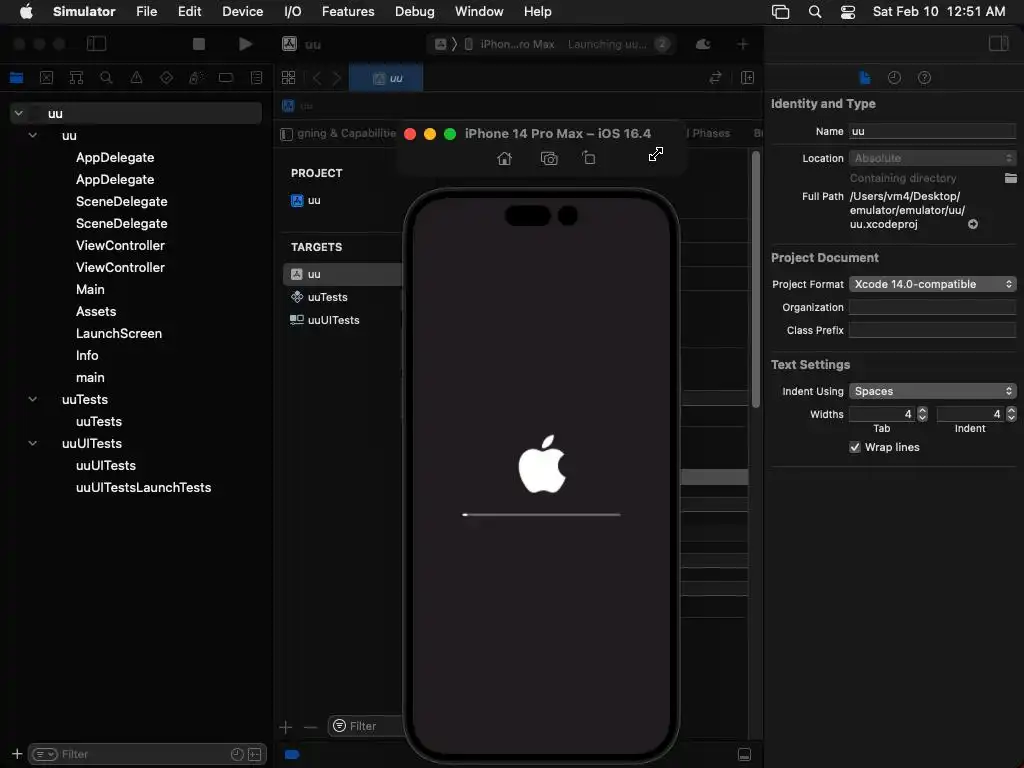Take a Simulator screenshot with camera icon
This screenshot has height=768, width=1024.
549,158
